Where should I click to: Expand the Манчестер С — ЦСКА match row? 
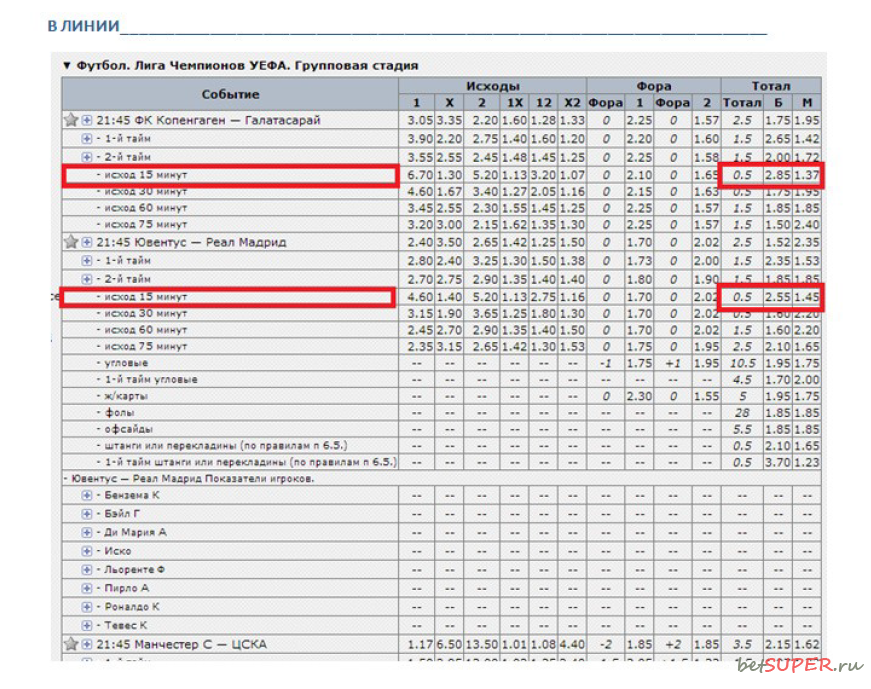[x=87, y=644]
